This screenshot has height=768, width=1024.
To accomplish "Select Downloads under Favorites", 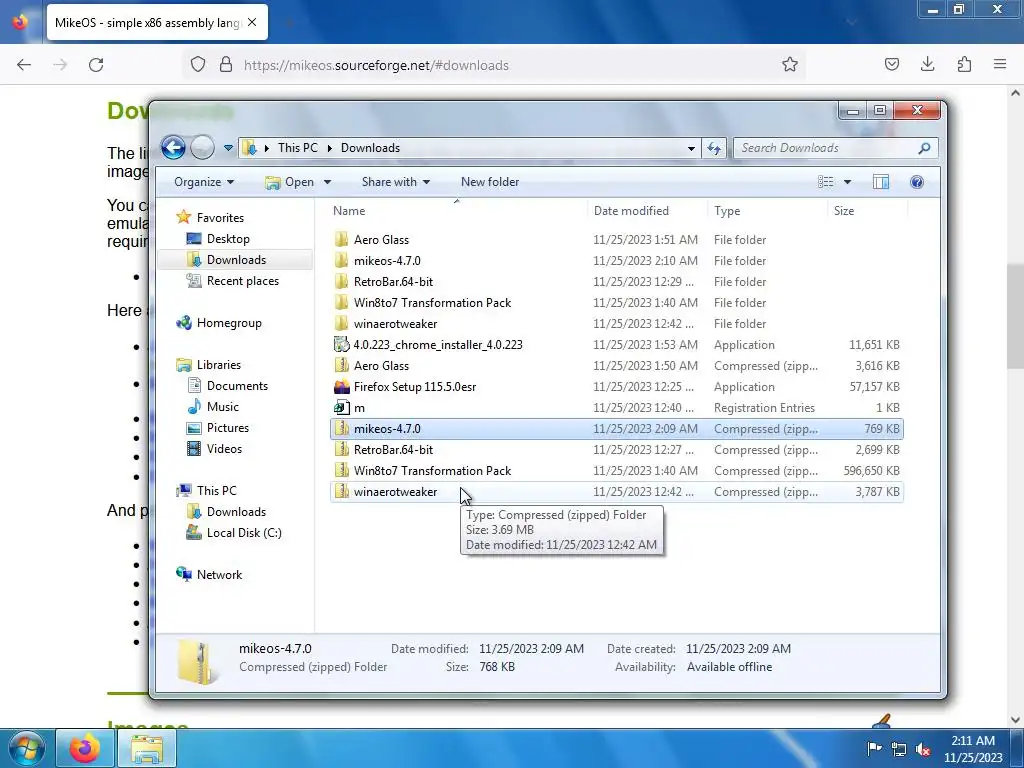I will tap(236, 260).
